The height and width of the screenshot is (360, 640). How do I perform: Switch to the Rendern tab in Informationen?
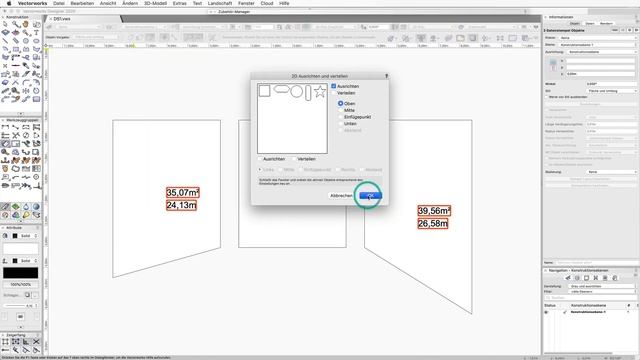tap(606, 24)
